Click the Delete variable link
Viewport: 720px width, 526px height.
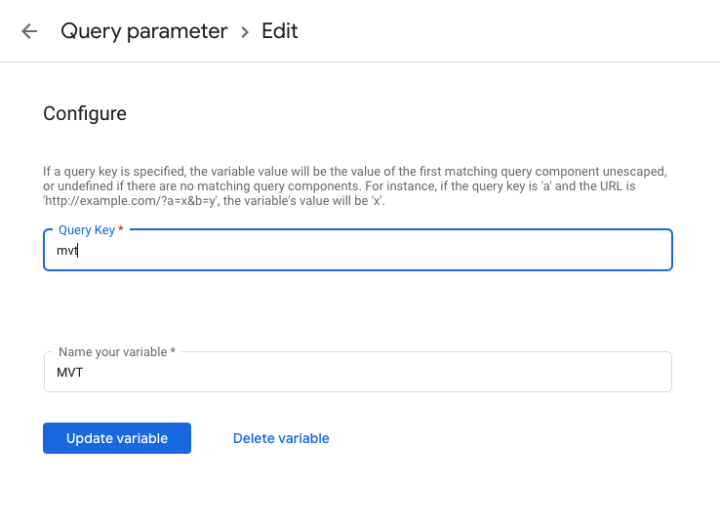click(281, 438)
